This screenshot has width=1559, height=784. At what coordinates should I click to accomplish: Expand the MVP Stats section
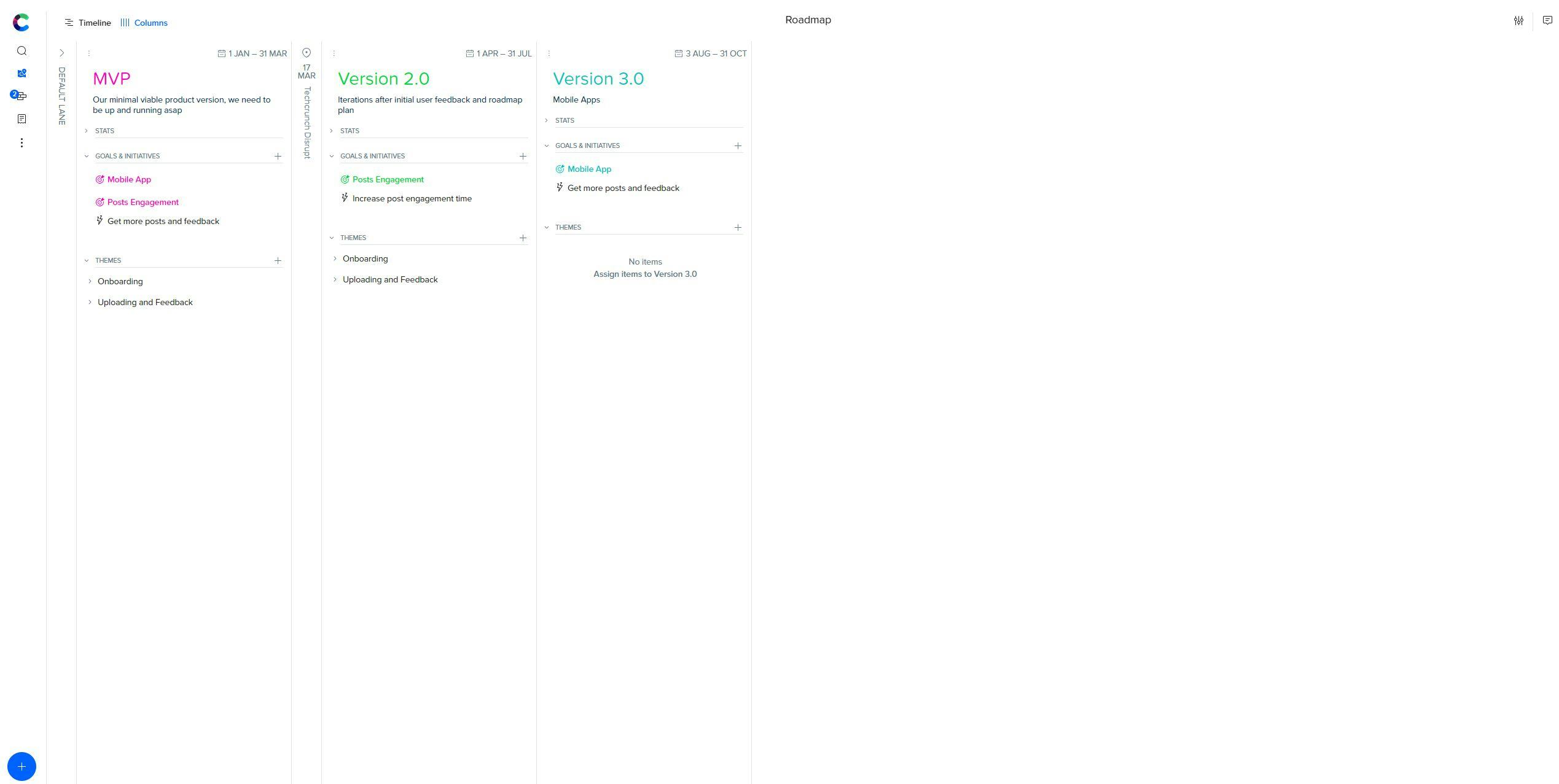click(87, 131)
